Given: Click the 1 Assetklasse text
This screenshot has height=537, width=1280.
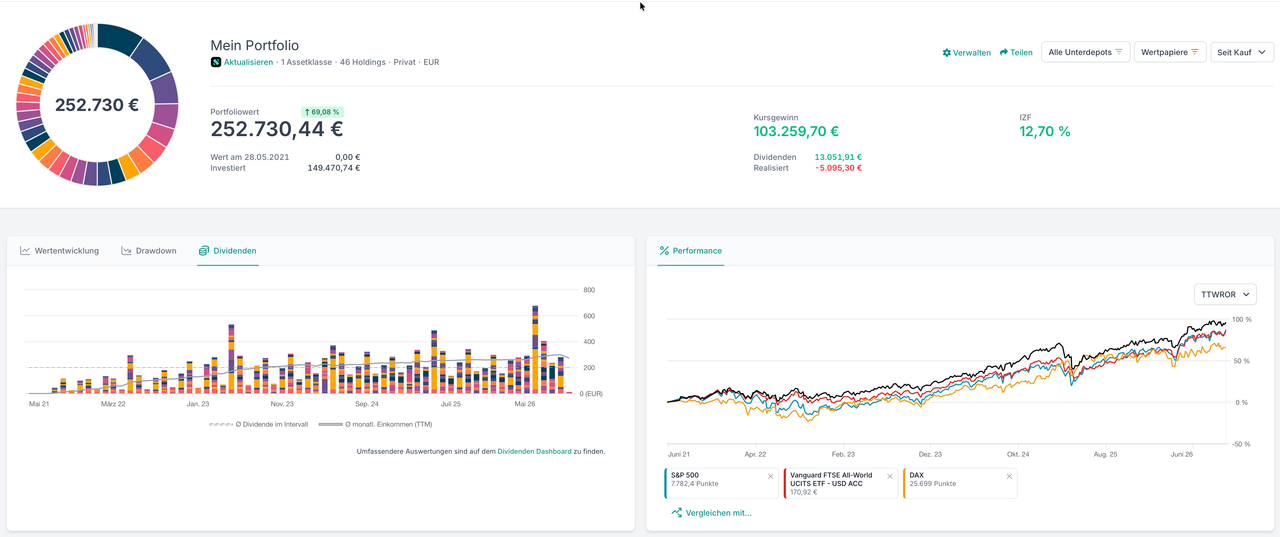Looking at the screenshot, I should click(306, 62).
